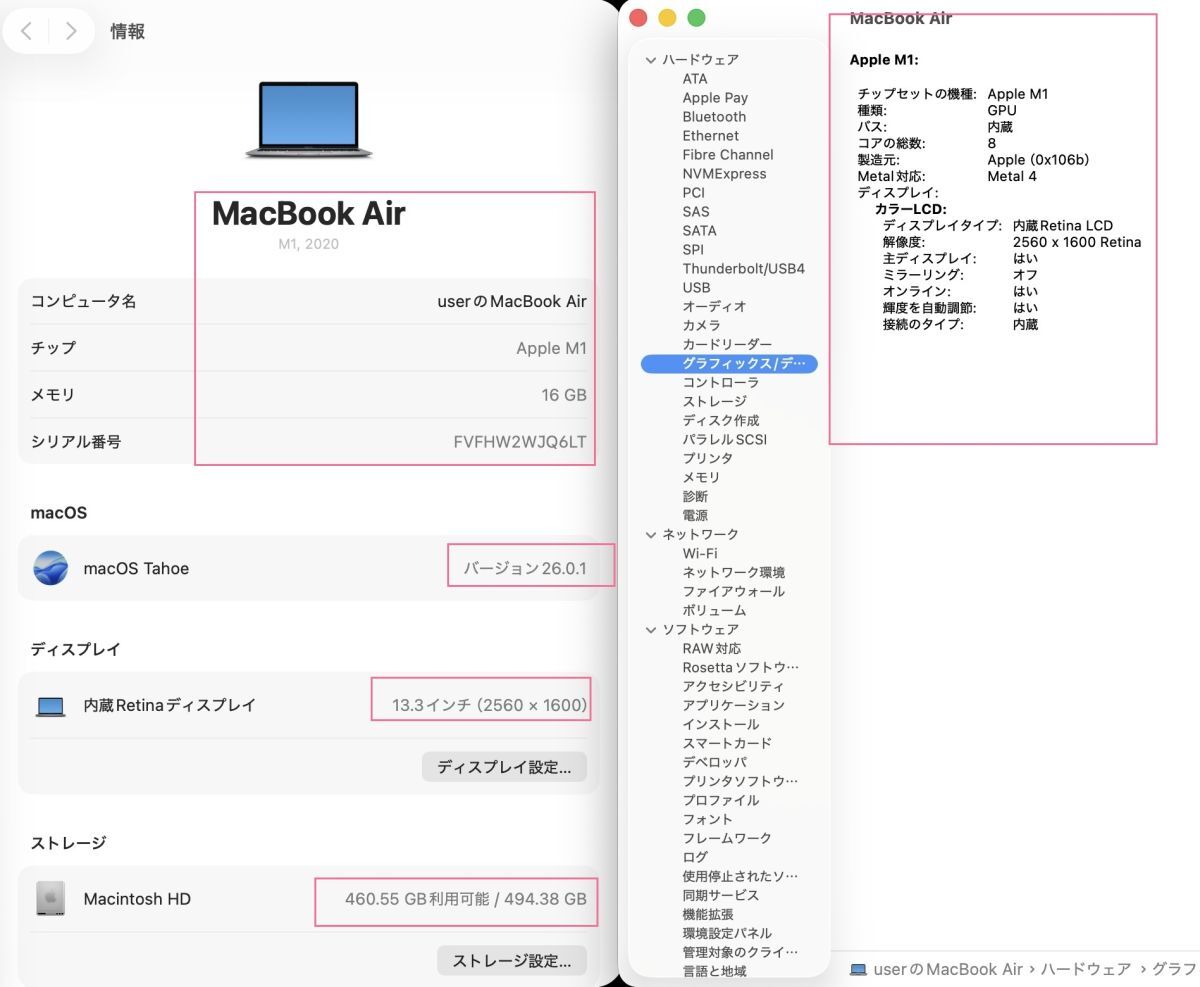Select ボリューム in sidebar

pyautogui.click(x=714, y=611)
